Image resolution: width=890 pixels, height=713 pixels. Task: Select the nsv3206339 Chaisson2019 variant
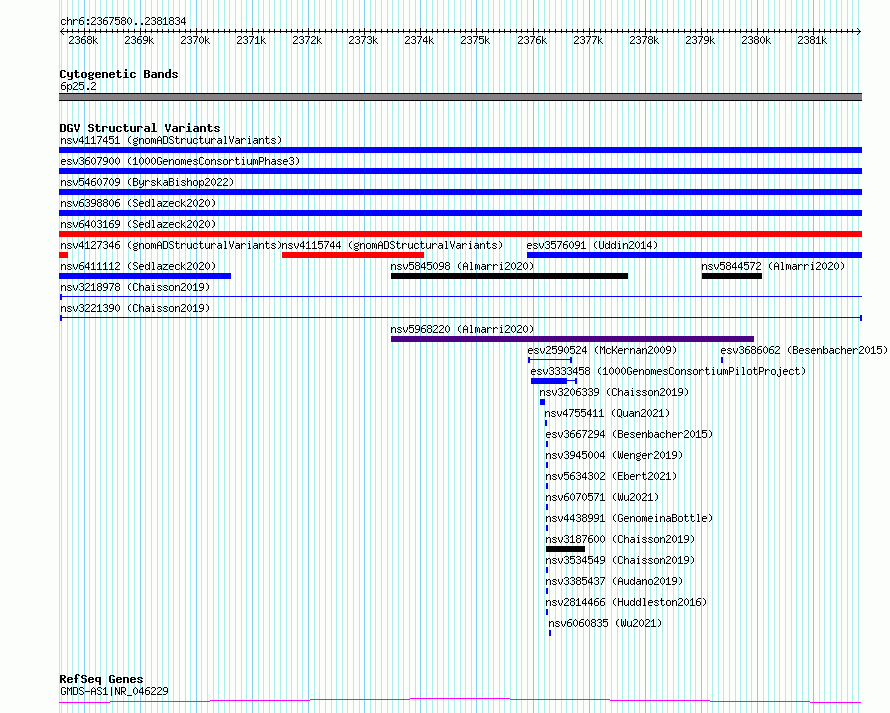coord(614,392)
